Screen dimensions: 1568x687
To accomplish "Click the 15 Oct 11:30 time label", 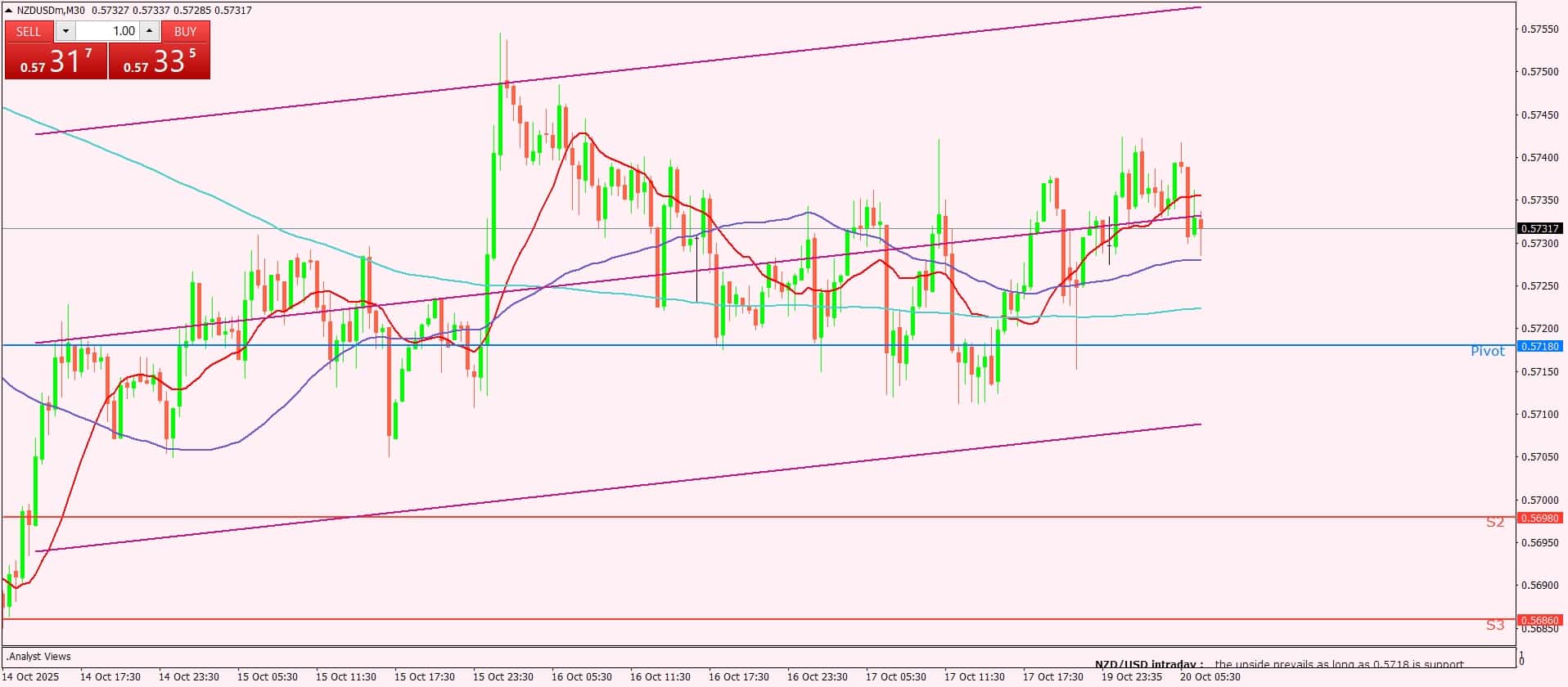I will [x=346, y=677].
